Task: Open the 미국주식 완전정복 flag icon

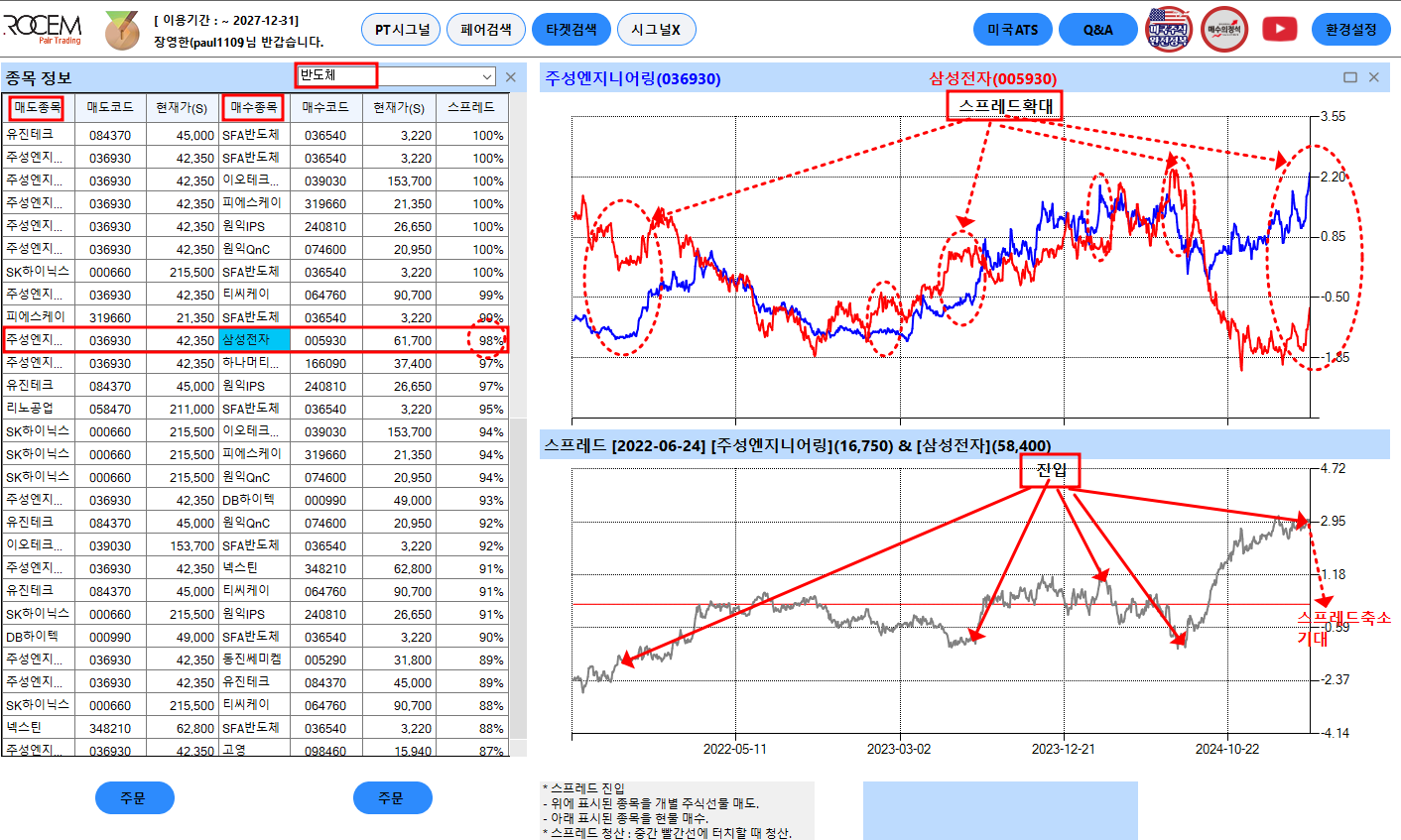Action: coord(1168,30)
